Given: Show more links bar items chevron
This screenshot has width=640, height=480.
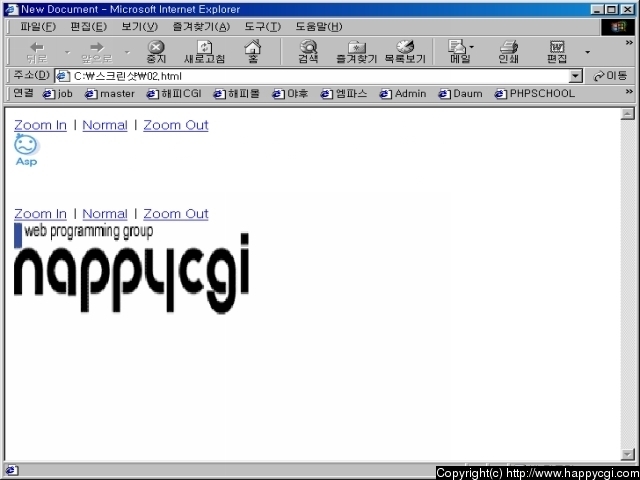Looking at the screenshot, I should tap(629, 92).
